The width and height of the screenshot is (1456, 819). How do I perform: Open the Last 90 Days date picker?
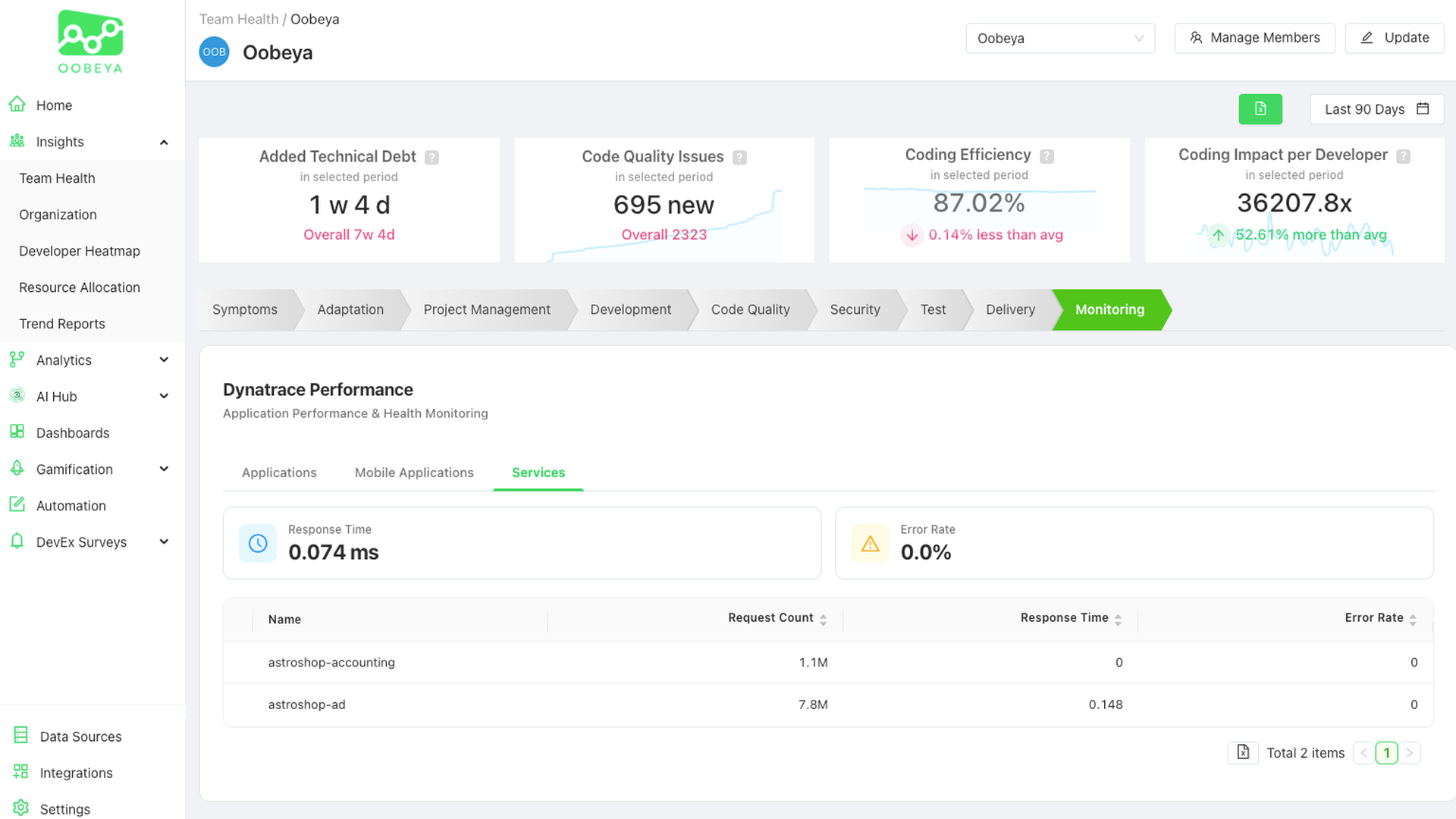point(1376,109)
